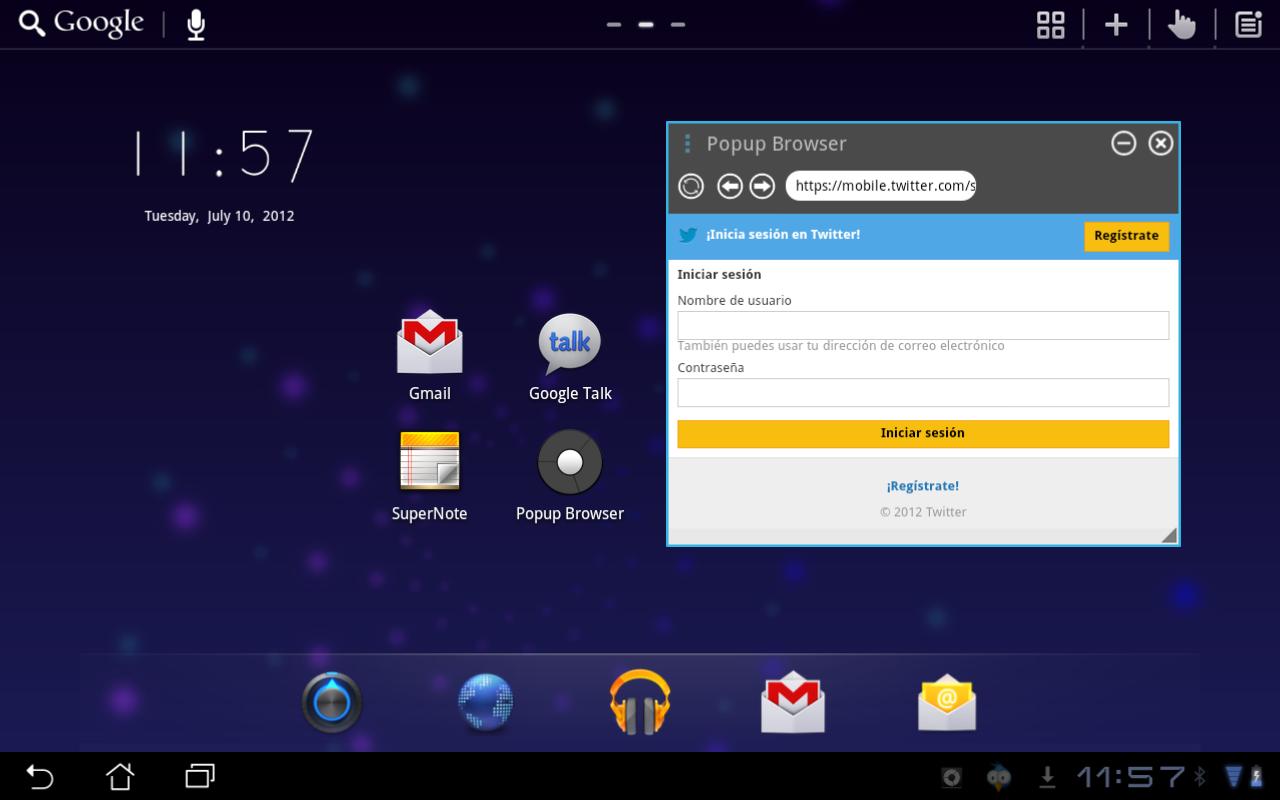Screen dimensions: 1280x800
Task: Open the Popup Browser three-dot menu
Action: click(x=687, y=144)
